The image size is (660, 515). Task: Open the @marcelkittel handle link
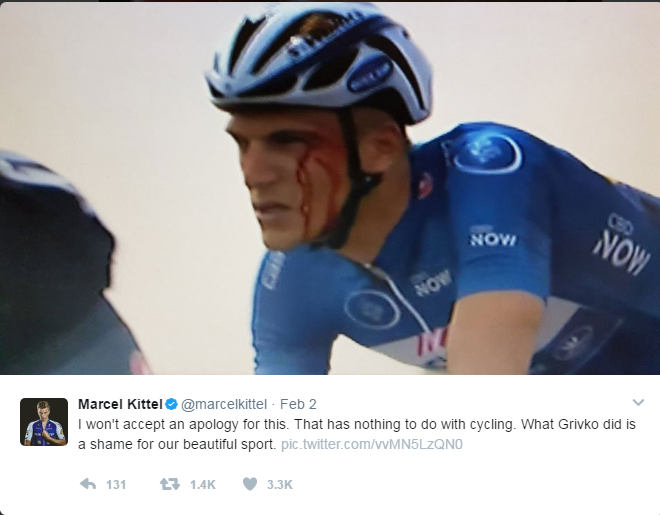click(223, 404)
